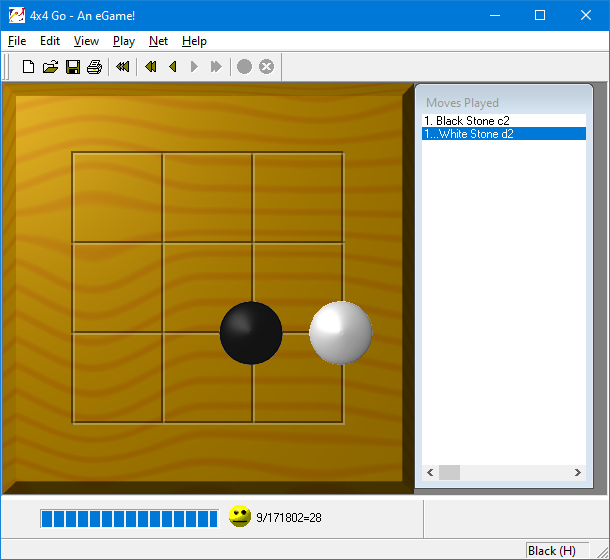Print the board using the printer icon
Screen dimensions: 610x560
point(95,67)
